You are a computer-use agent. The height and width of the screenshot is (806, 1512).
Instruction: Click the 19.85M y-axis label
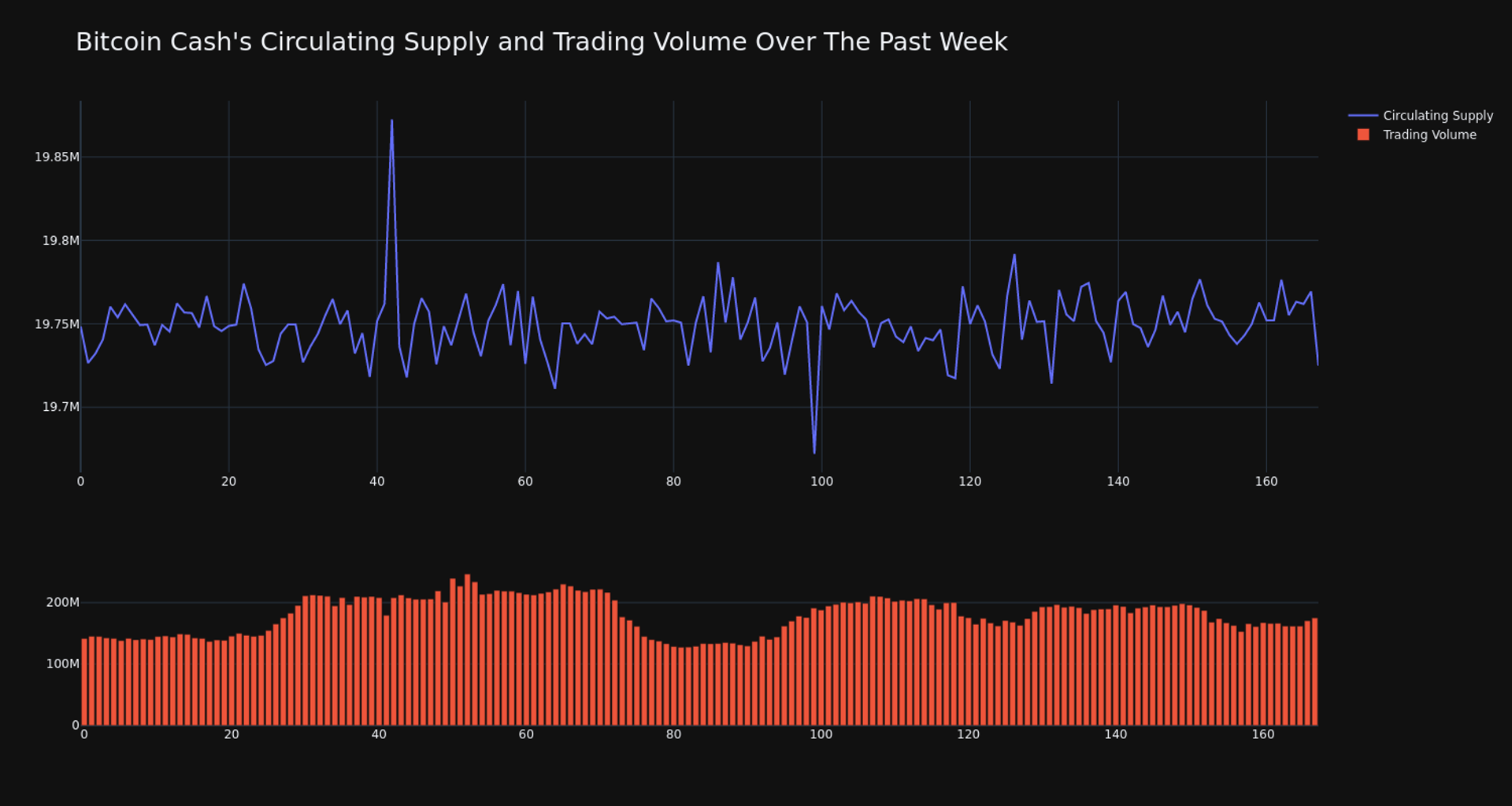(57, 157)
